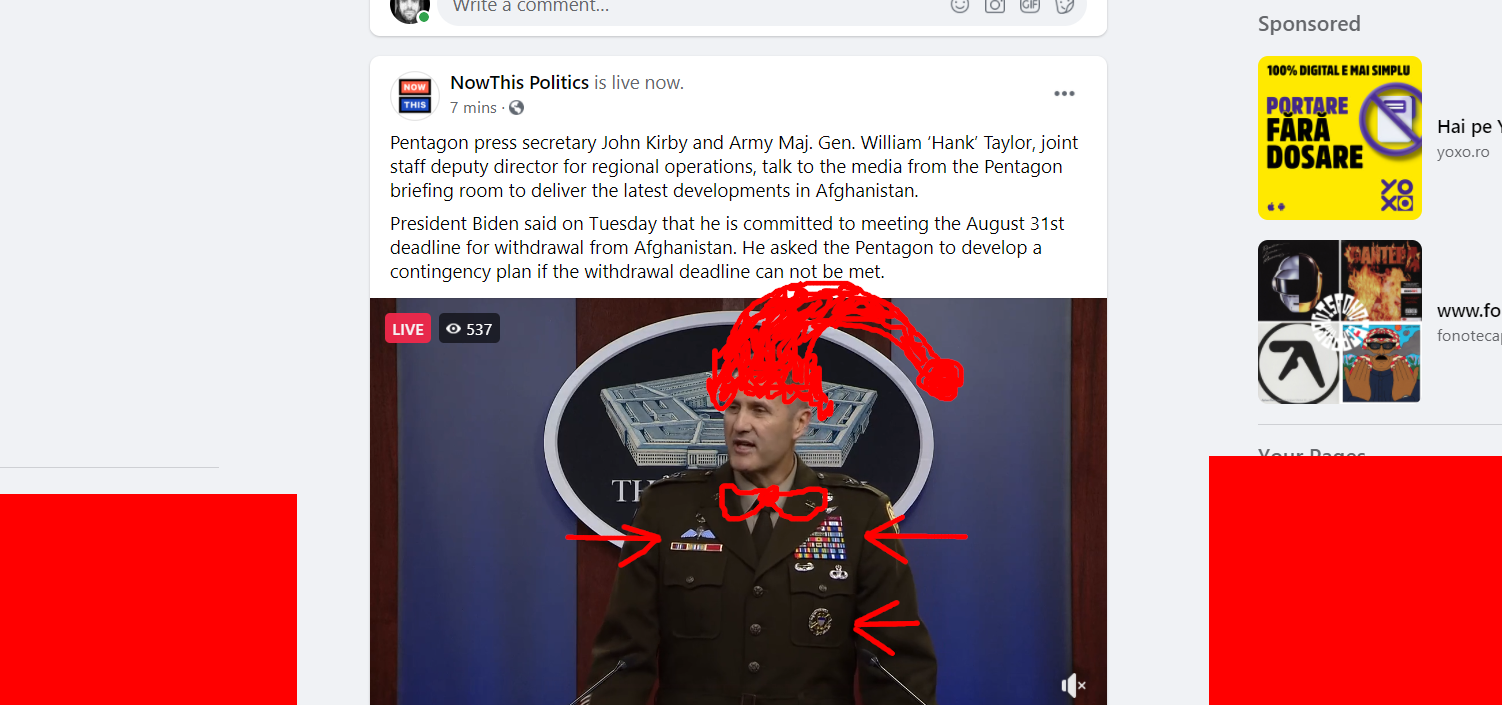Click the globe public-audience icon
The height and width of the screenshot is (705, 1502).
[516, 108]
